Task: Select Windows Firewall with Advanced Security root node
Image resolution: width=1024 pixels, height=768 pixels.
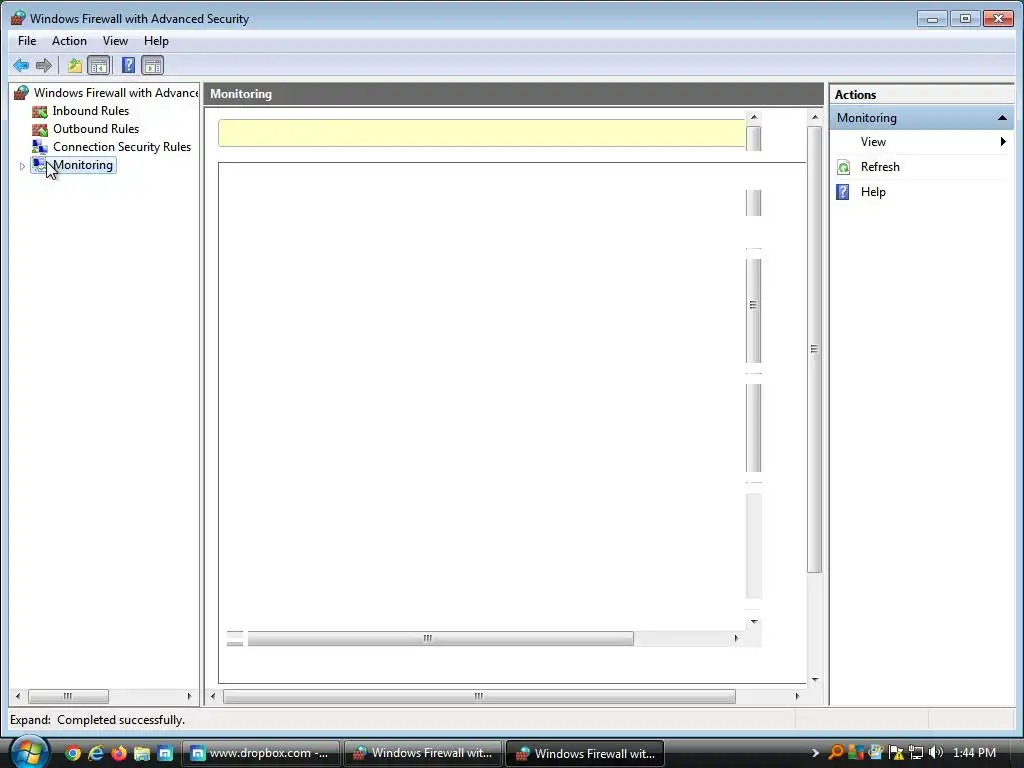Action: click(x=116, y=93)
